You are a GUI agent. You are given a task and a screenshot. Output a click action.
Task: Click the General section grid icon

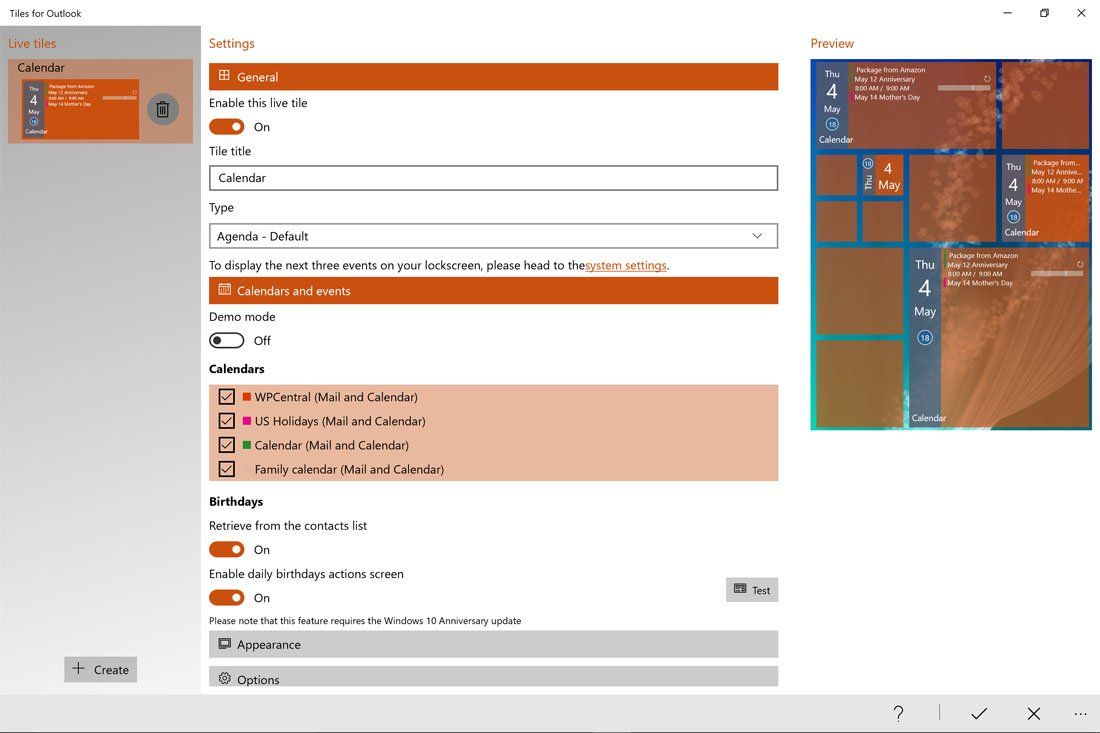[222, 76]
